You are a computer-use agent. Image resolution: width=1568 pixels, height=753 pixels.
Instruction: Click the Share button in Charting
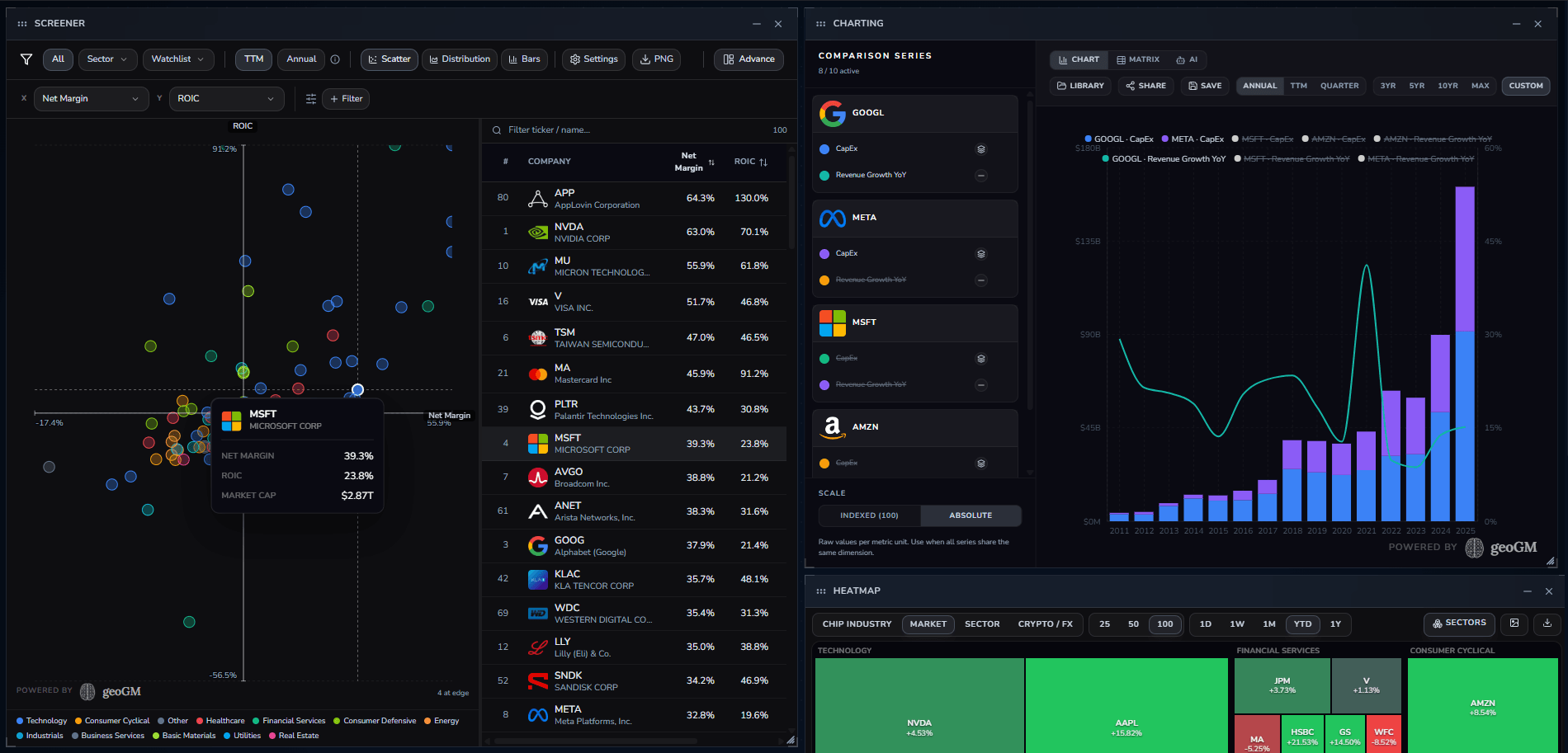tap(1145, 86)
